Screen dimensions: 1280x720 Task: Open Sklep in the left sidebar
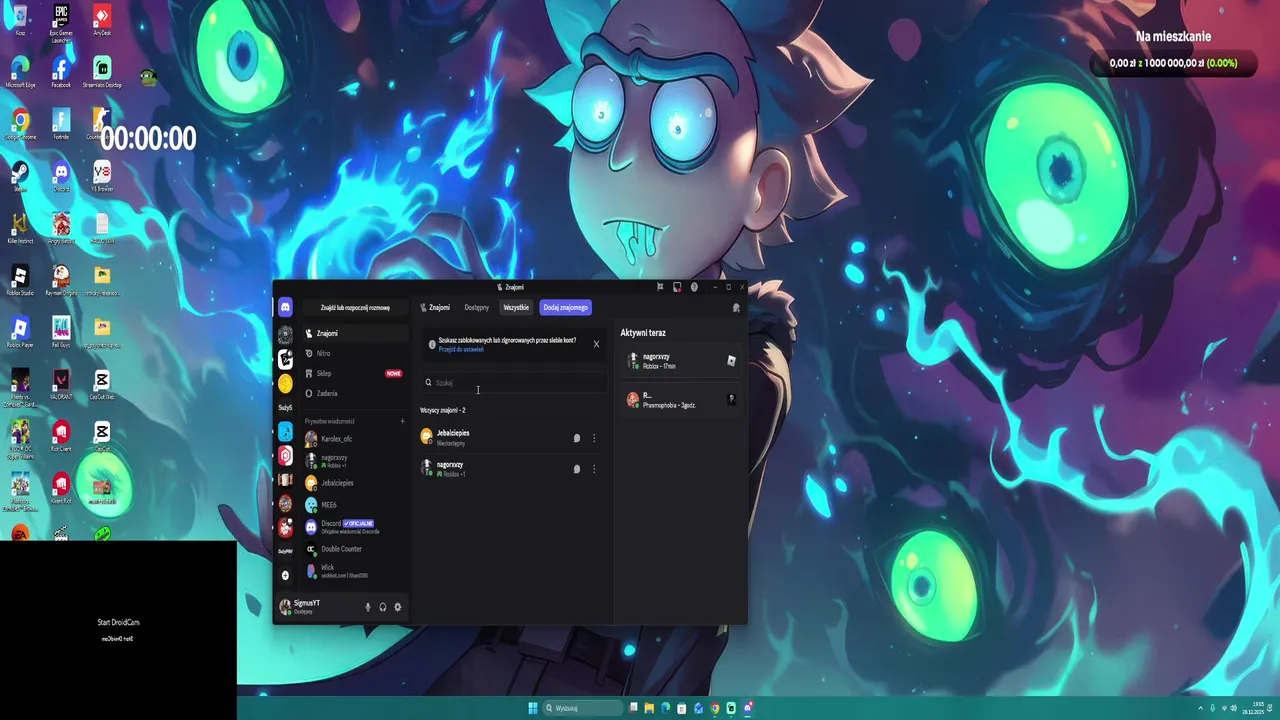(x=355, y=373)
